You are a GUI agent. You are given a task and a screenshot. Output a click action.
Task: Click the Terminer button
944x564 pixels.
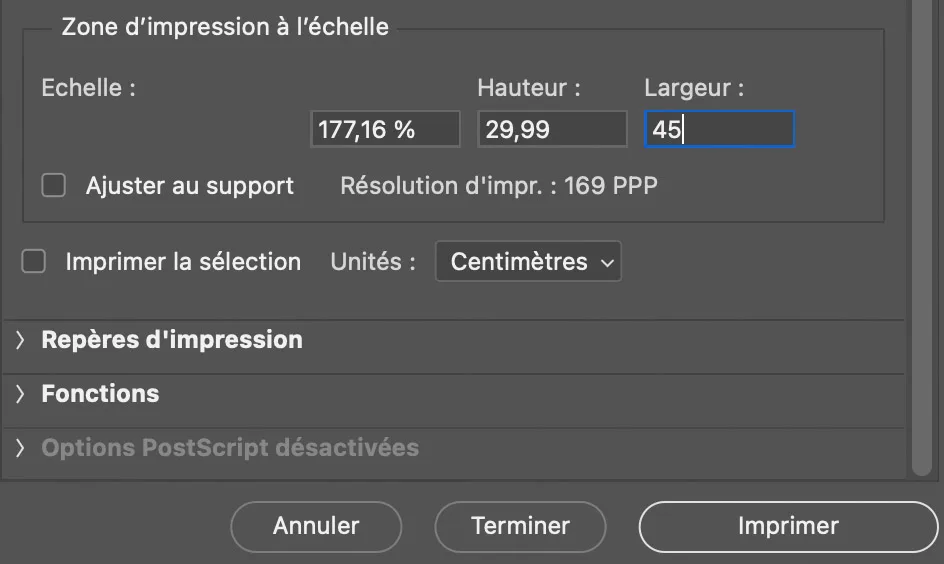click(520, 526)
